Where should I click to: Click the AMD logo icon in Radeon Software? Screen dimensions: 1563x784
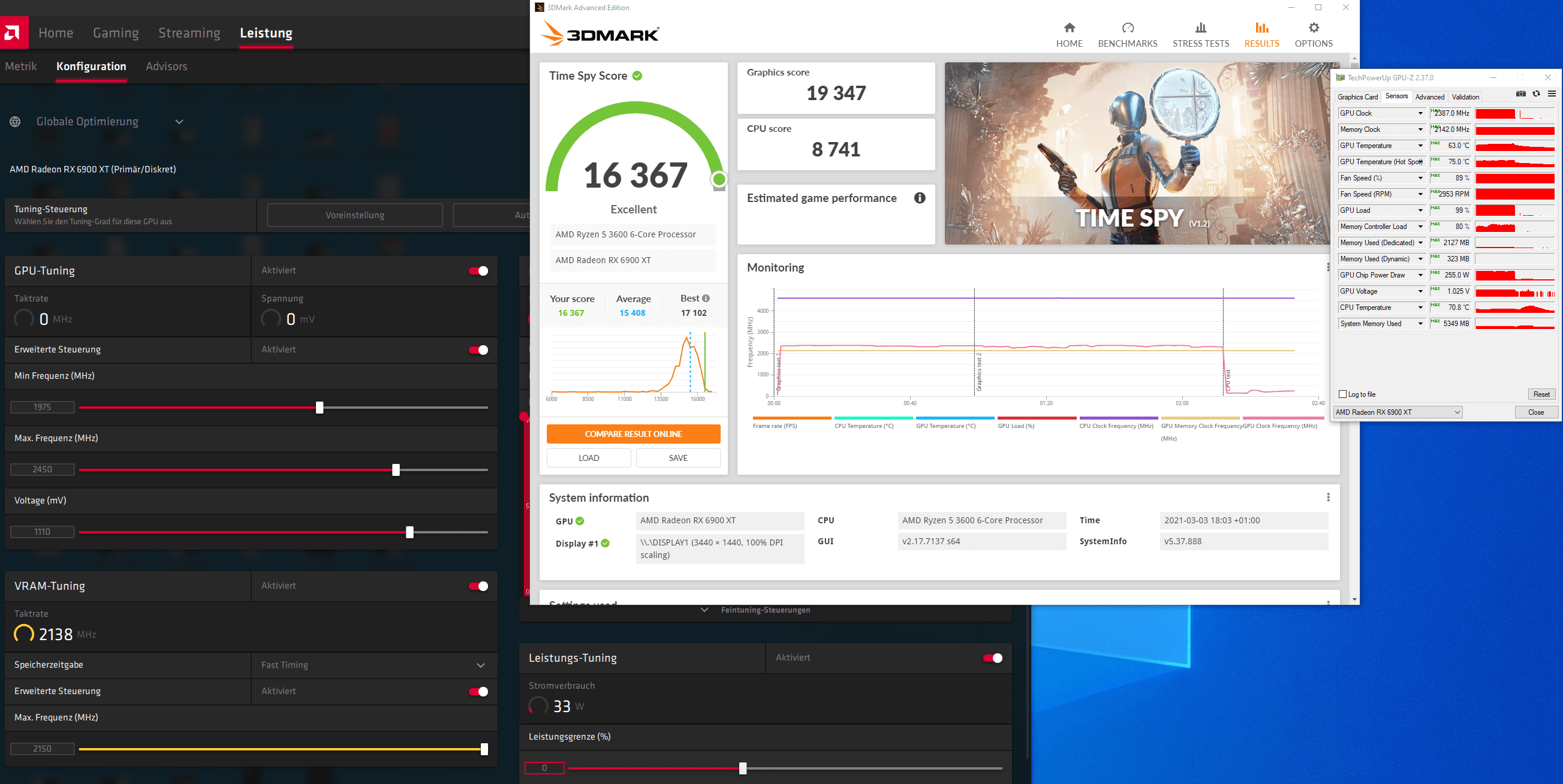(13, 32)
